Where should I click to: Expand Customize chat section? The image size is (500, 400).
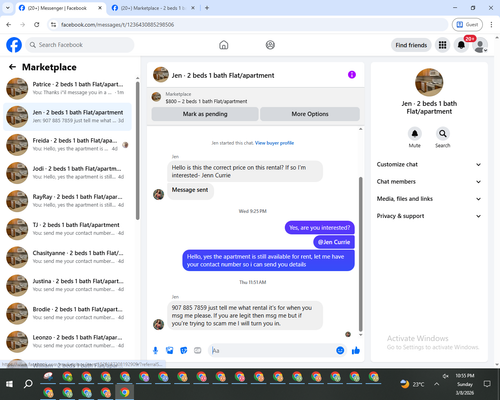(x=429, y=164)
